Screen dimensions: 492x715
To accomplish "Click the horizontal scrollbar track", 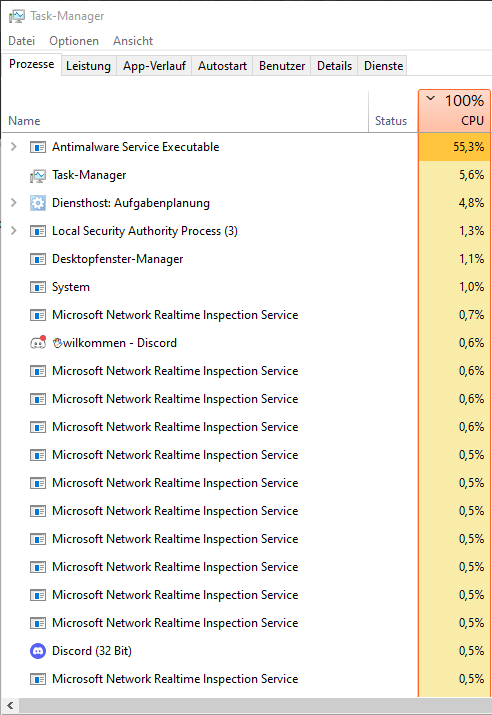I will (x=255, y=706).
